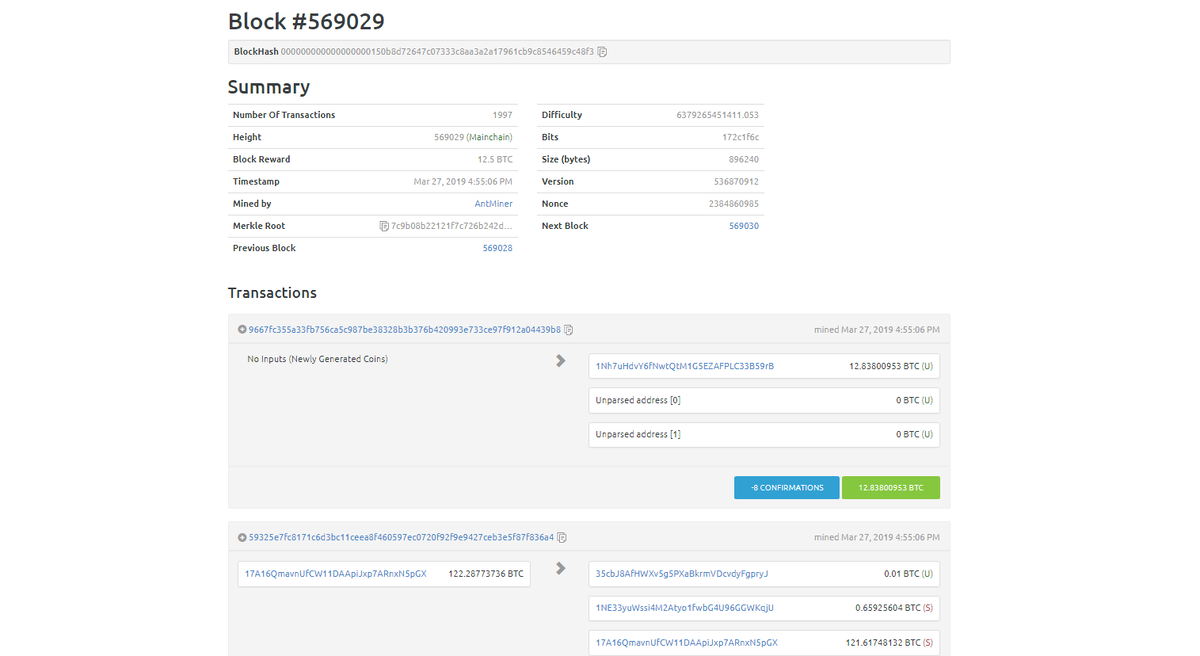Screen dimensions: 1200x656
Task: Select the Block #569029 heading
Action: coord(306,21)
